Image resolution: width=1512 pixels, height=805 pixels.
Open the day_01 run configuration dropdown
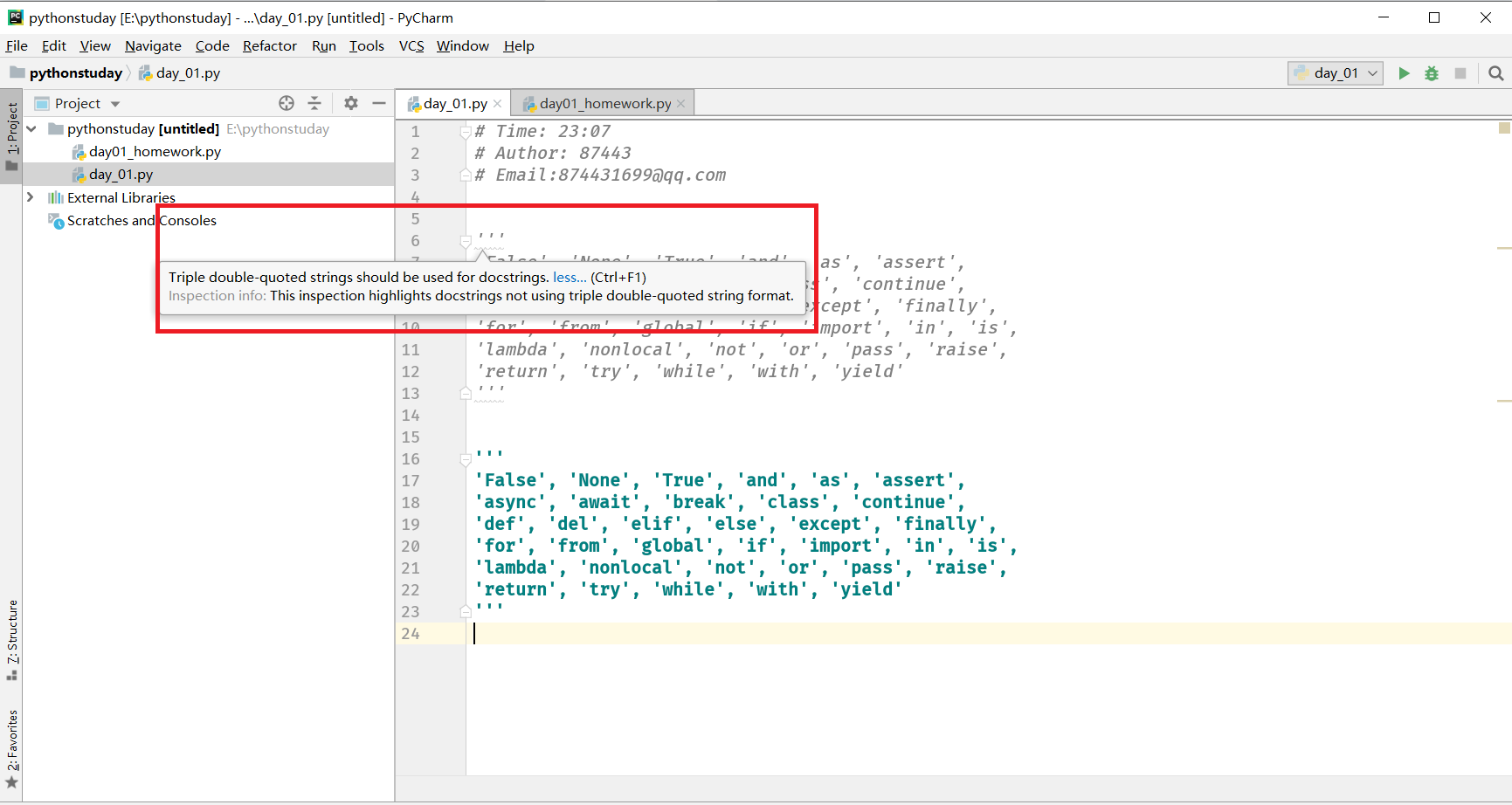point(1371,73)
